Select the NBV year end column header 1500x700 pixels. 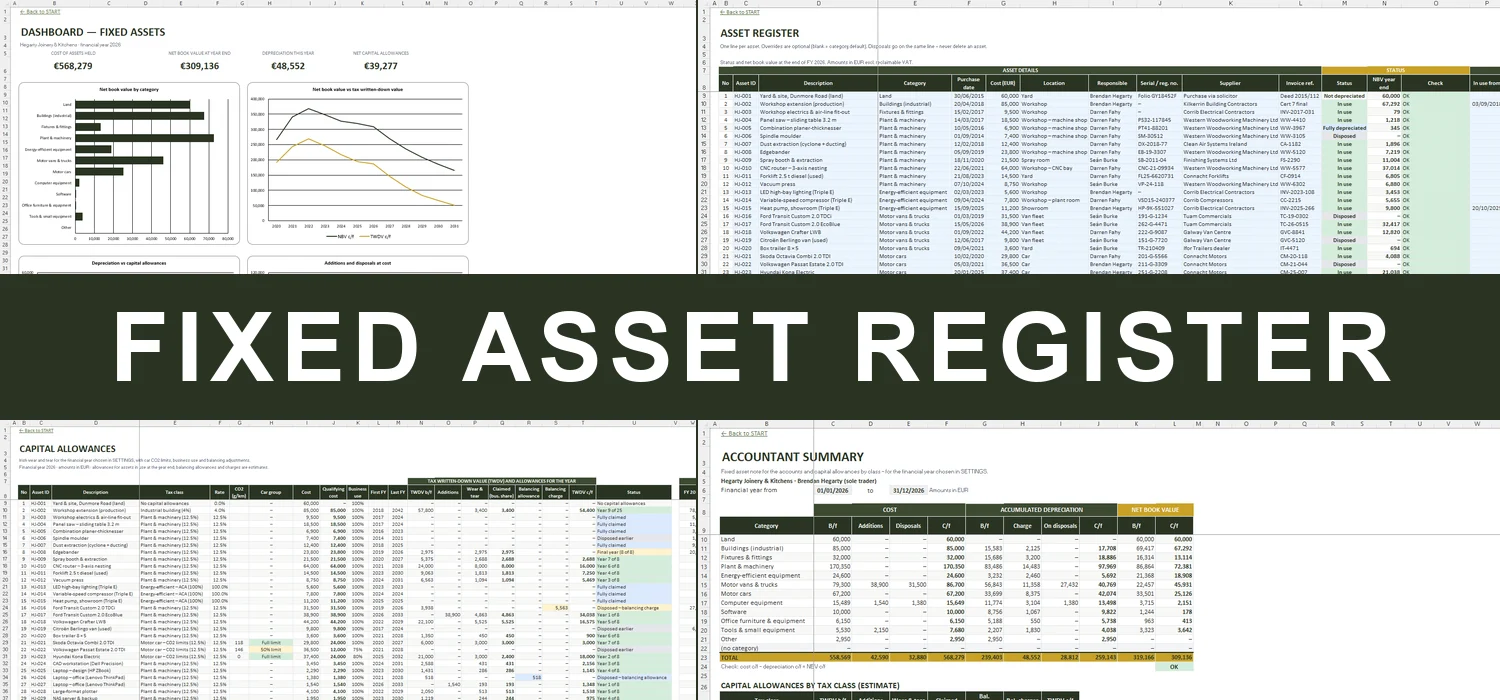coord(1384,83)
